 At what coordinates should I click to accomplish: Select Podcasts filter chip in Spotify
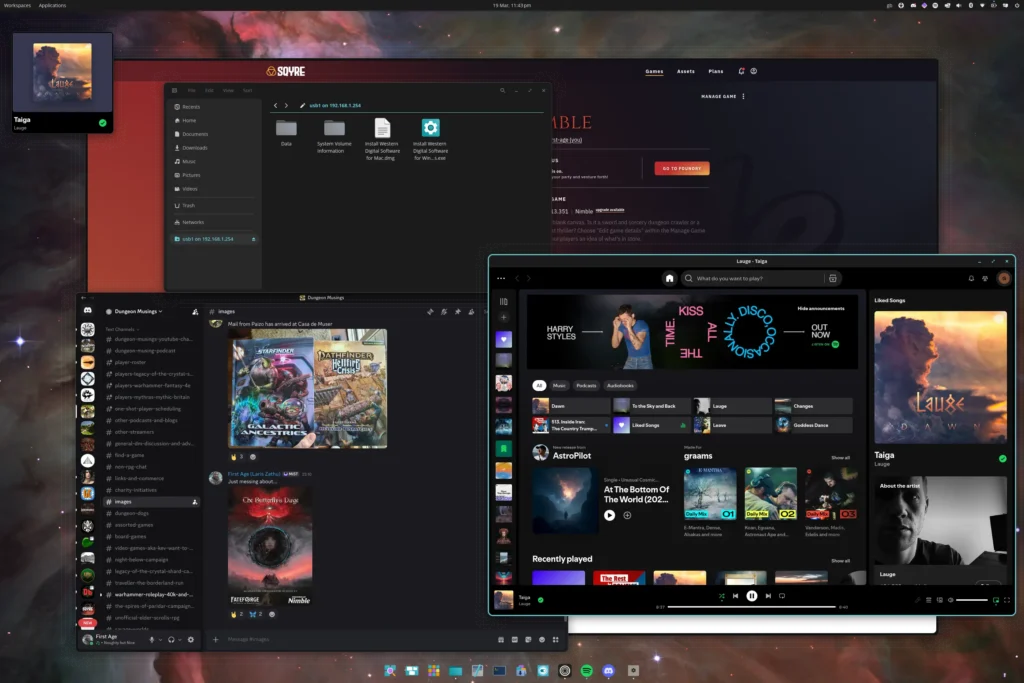point(587,385)
